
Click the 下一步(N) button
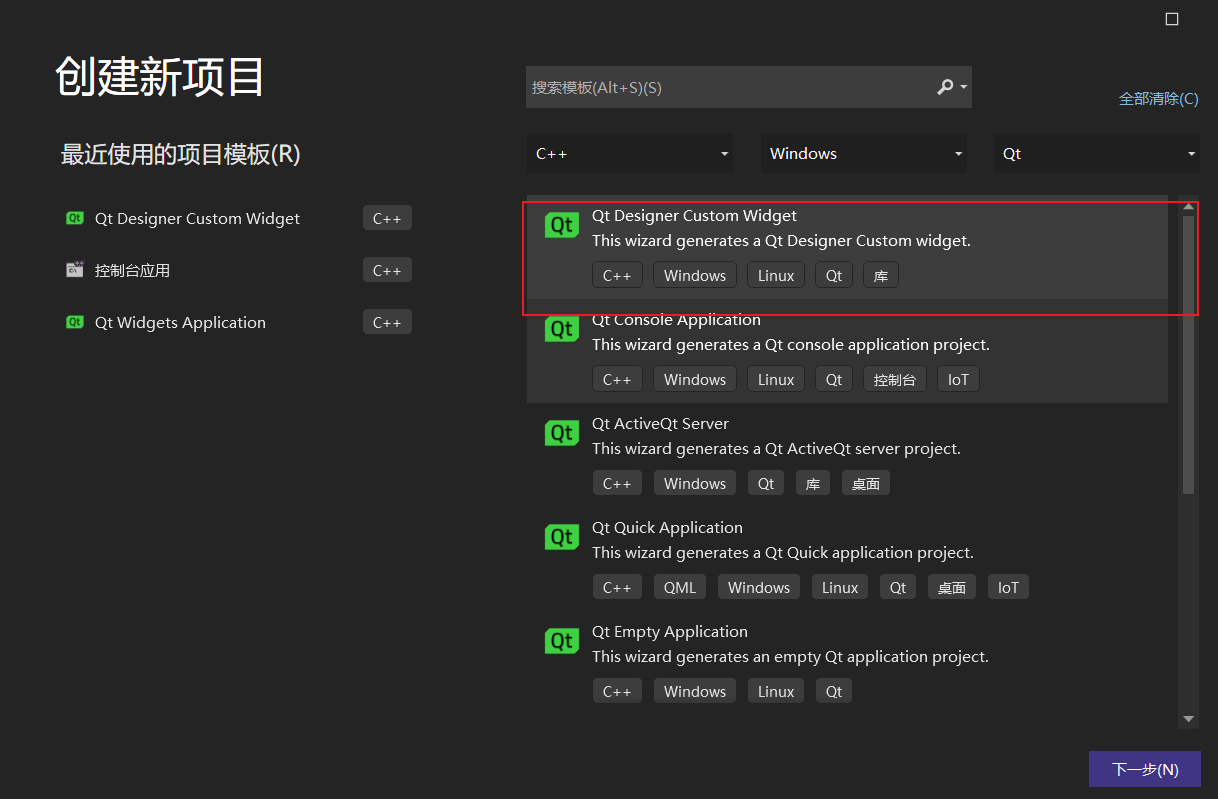click(x=1144, y=768)
